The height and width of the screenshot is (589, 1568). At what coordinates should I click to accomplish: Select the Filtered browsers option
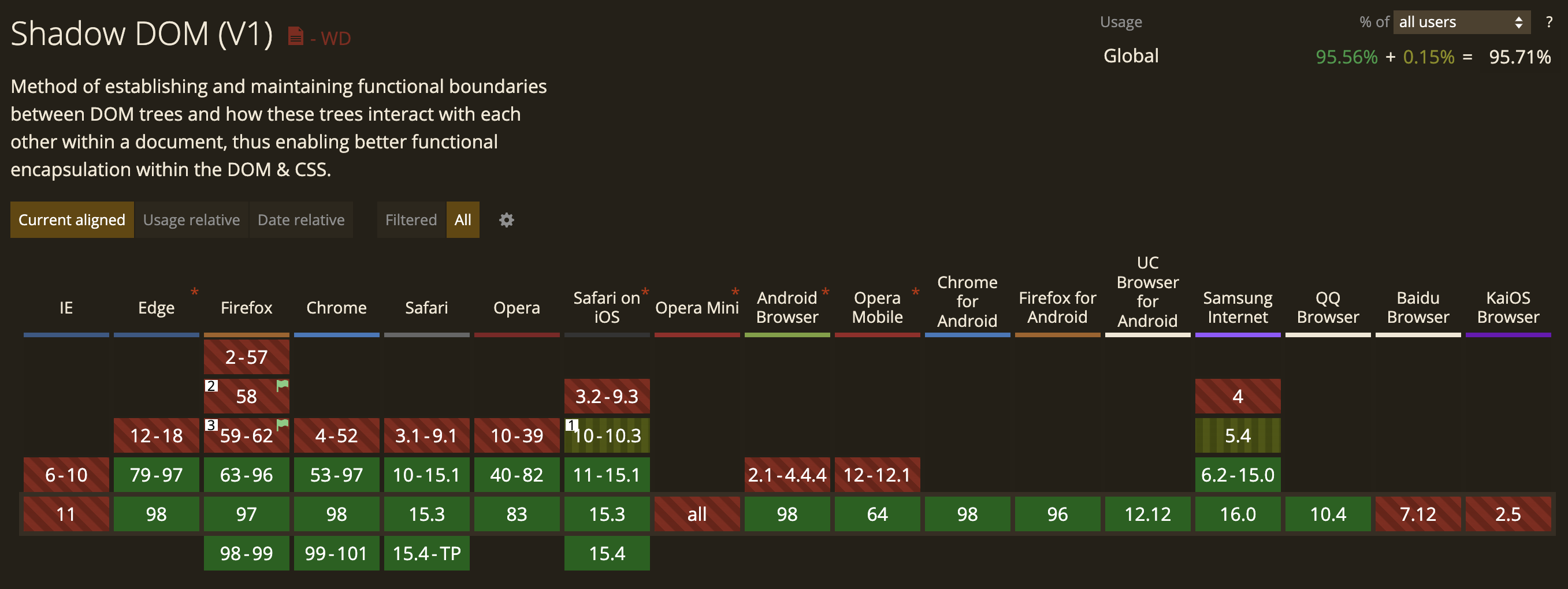[x=411, y=219]
